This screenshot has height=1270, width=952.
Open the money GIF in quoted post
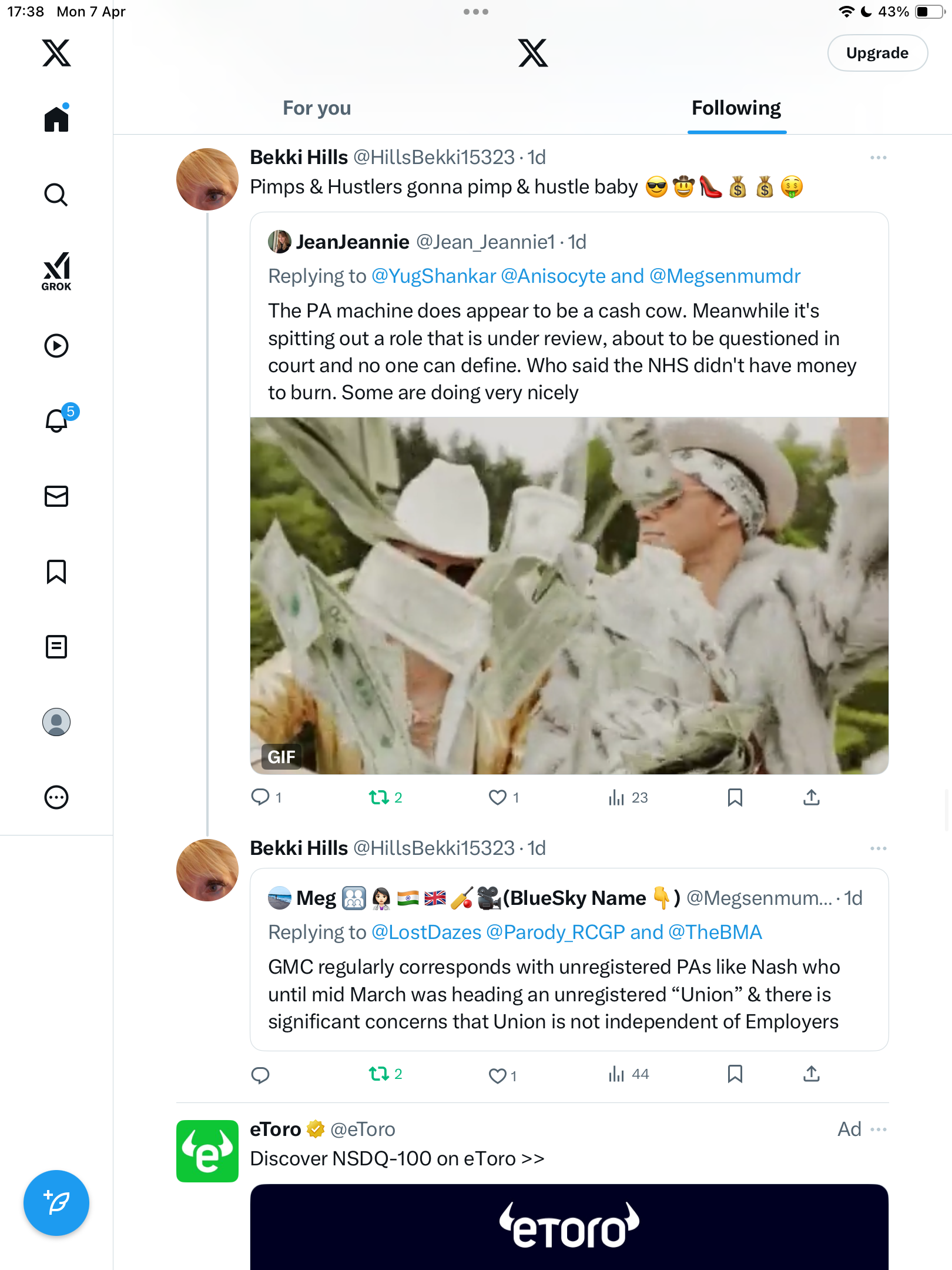569,596
